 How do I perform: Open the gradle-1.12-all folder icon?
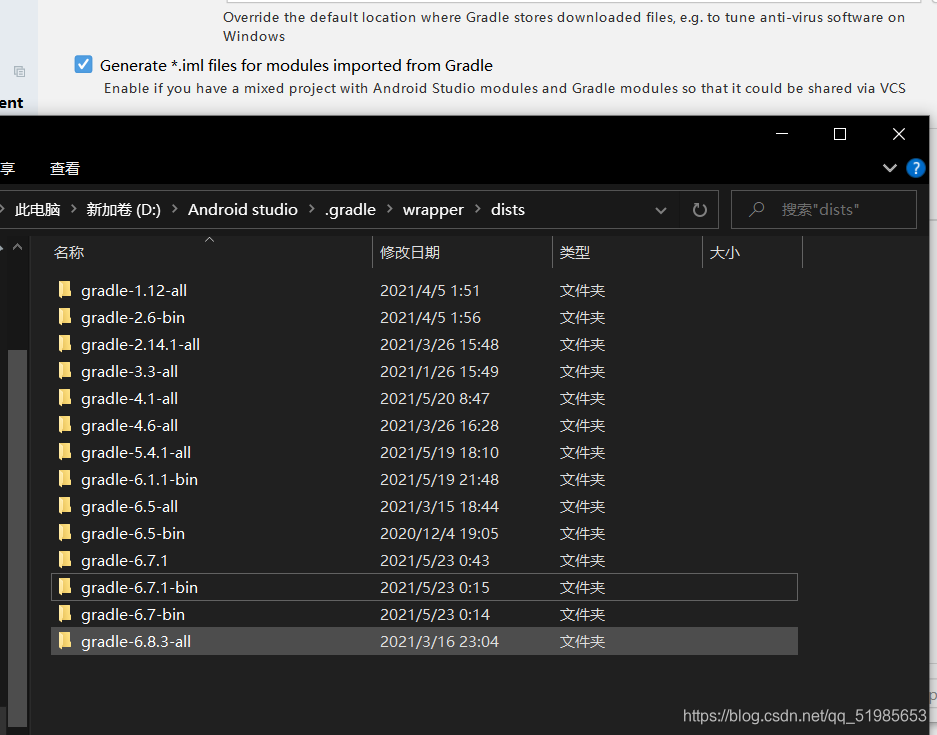tap(65, 290)
